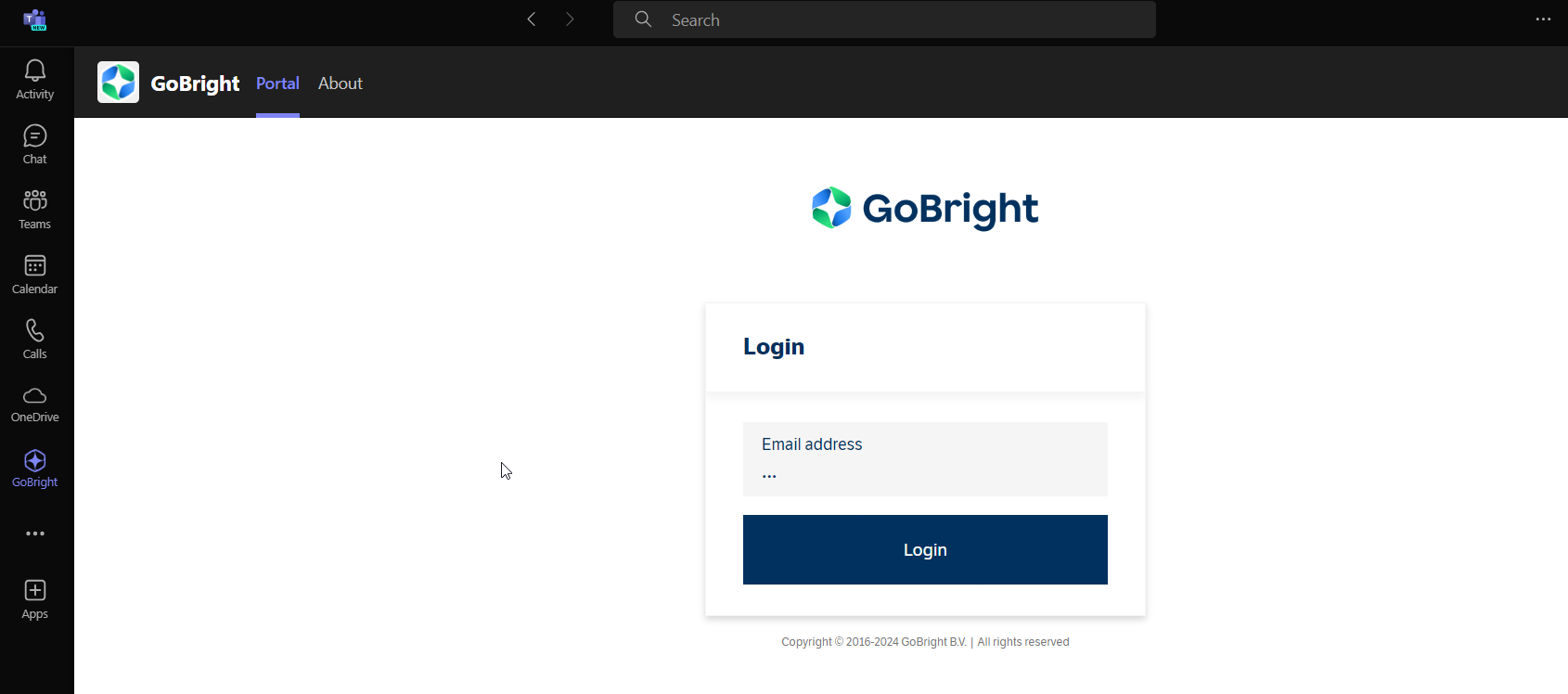The height and width of the screenshot is (694, 1568).
Task: Navigate back with the left arrow
Action: pyautogui.click(x=532, y=19)
